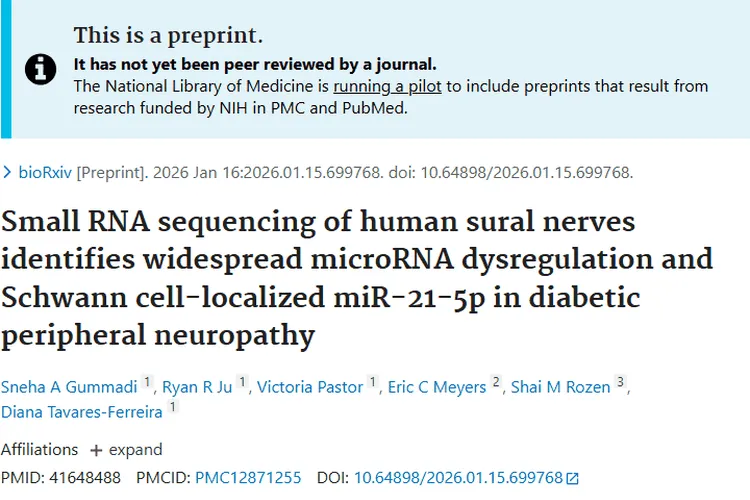The width and height of the screenshot is (750, 500).
Task: Click author Diana Tavares-Ferreira
Action: coord(82,411)
